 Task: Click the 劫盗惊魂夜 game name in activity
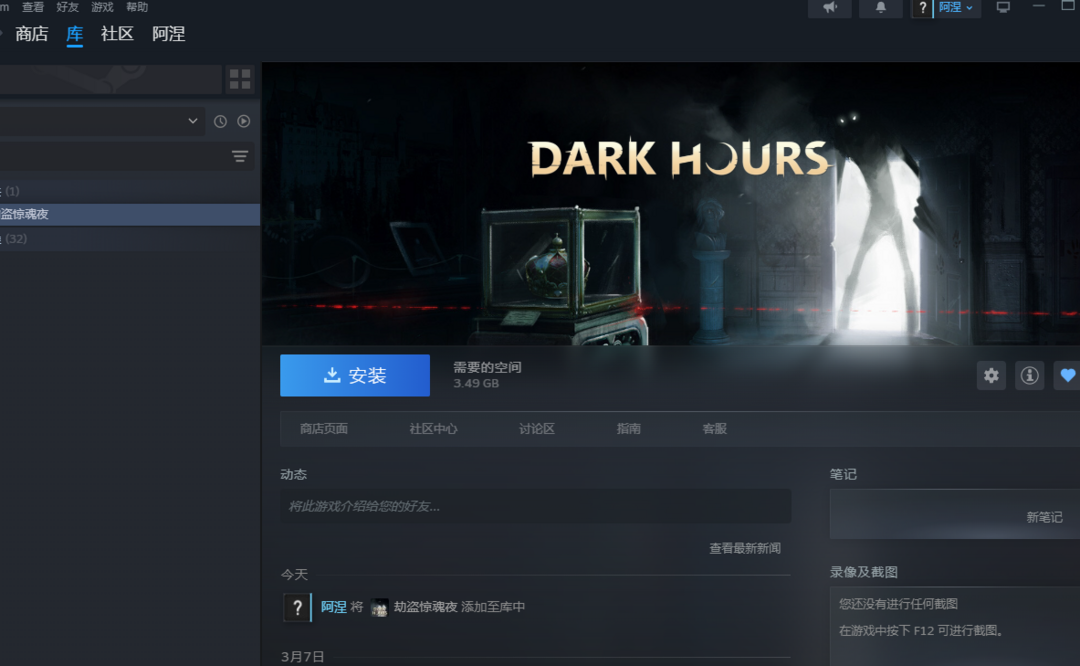tap(426, 607)
